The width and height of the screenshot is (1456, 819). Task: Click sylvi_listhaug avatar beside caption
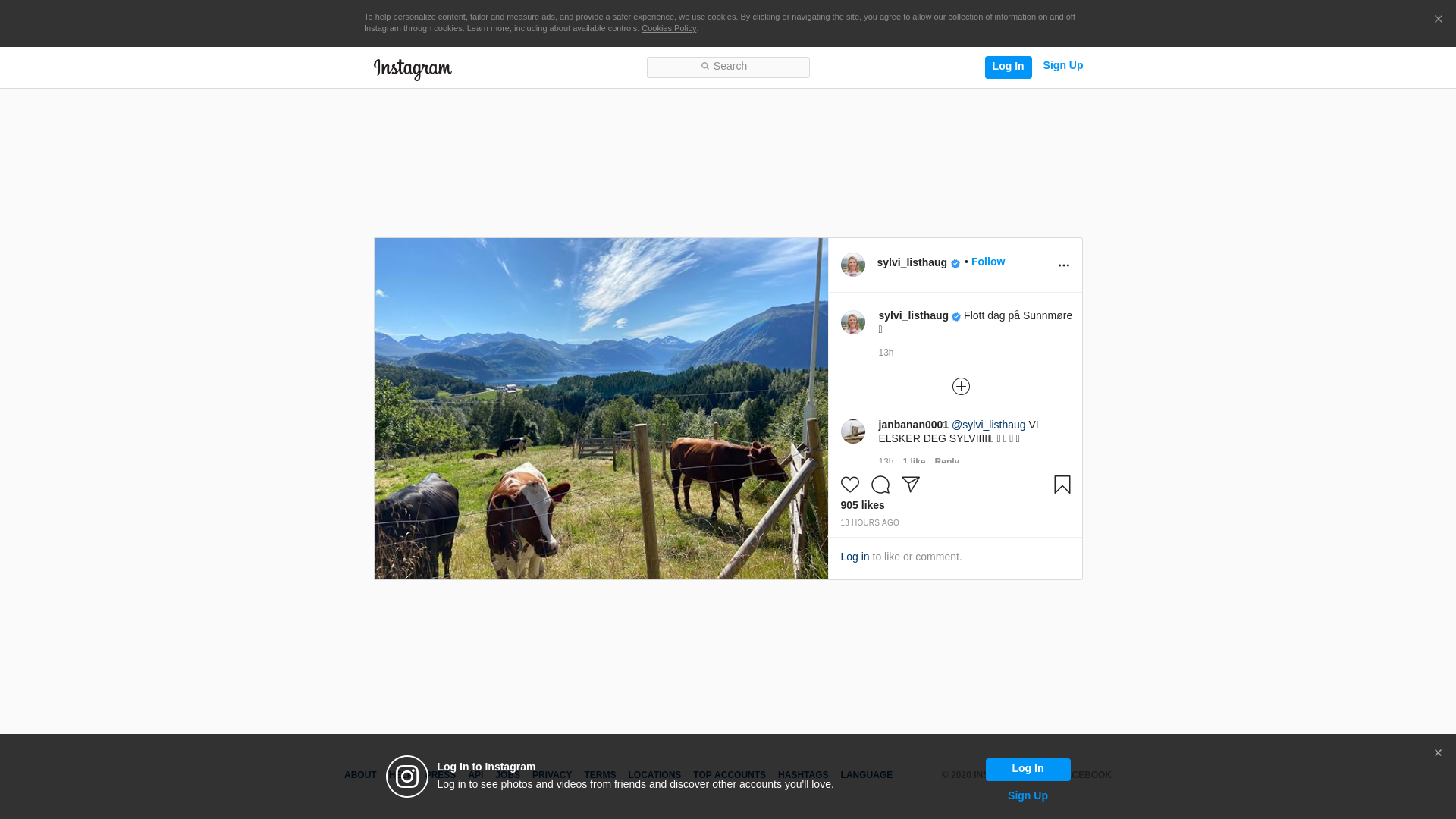tap(853, 322)
